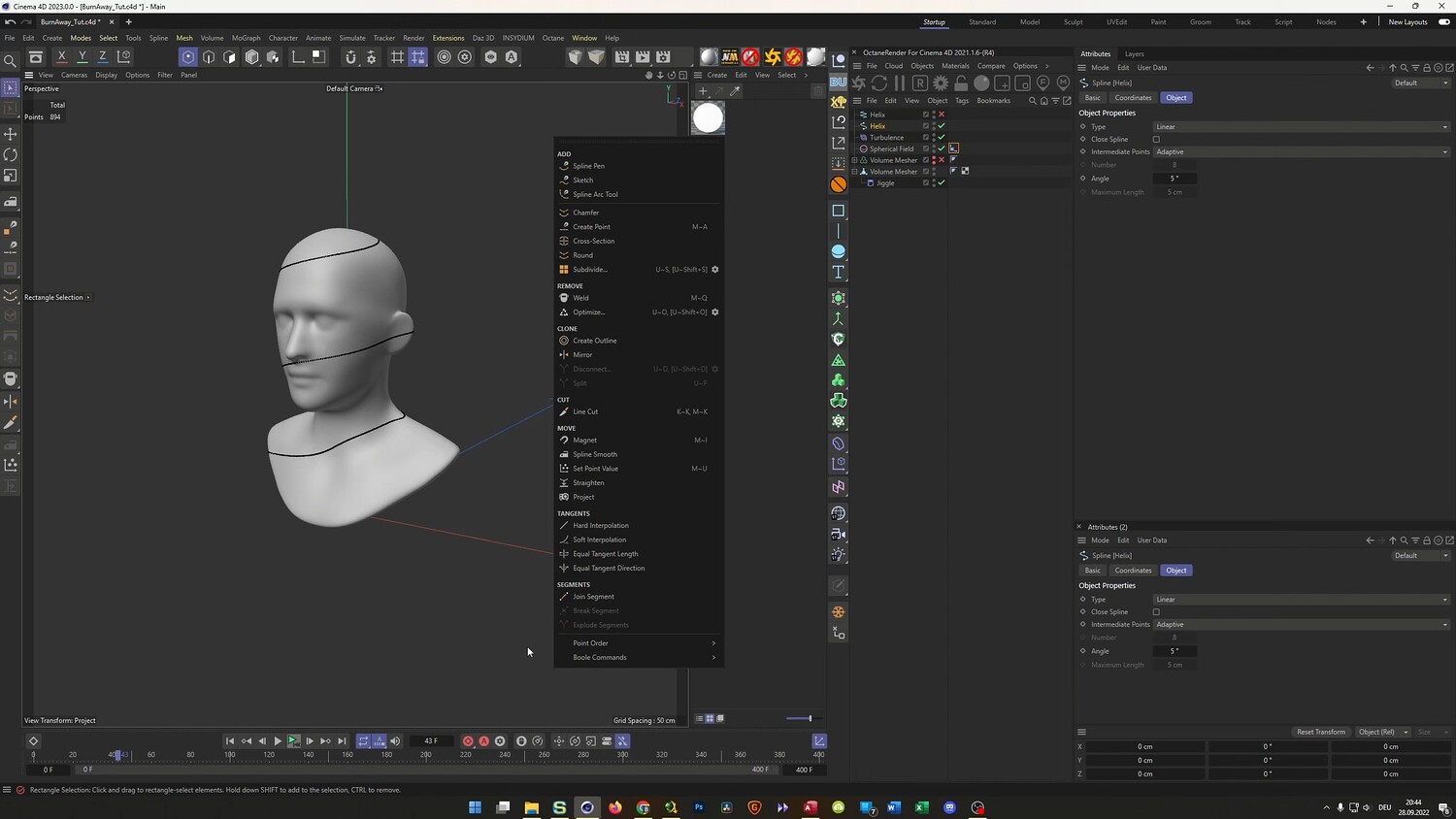
Task: Choose Create Outline from context menu
Action: (595, 341)
